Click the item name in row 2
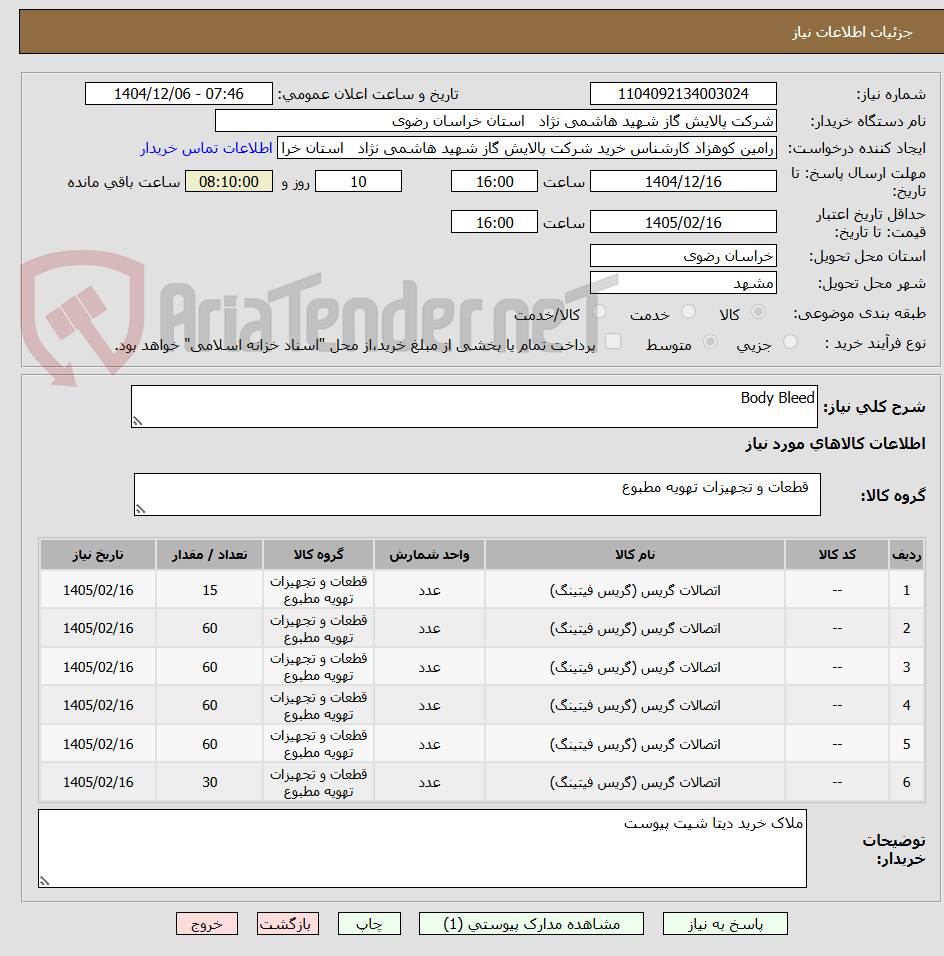The height and width of the screenshot is (956, 944). pos(635,628)
